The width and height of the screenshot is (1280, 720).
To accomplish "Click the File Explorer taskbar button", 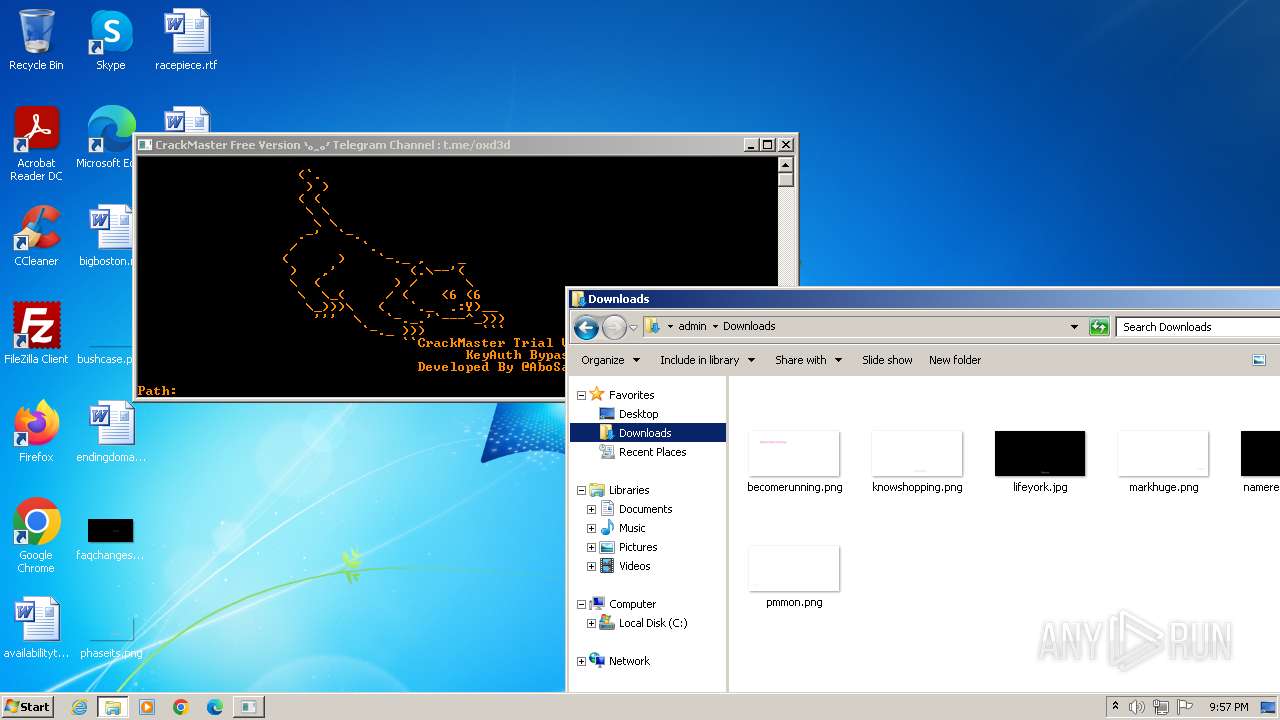I will (113, 707).
